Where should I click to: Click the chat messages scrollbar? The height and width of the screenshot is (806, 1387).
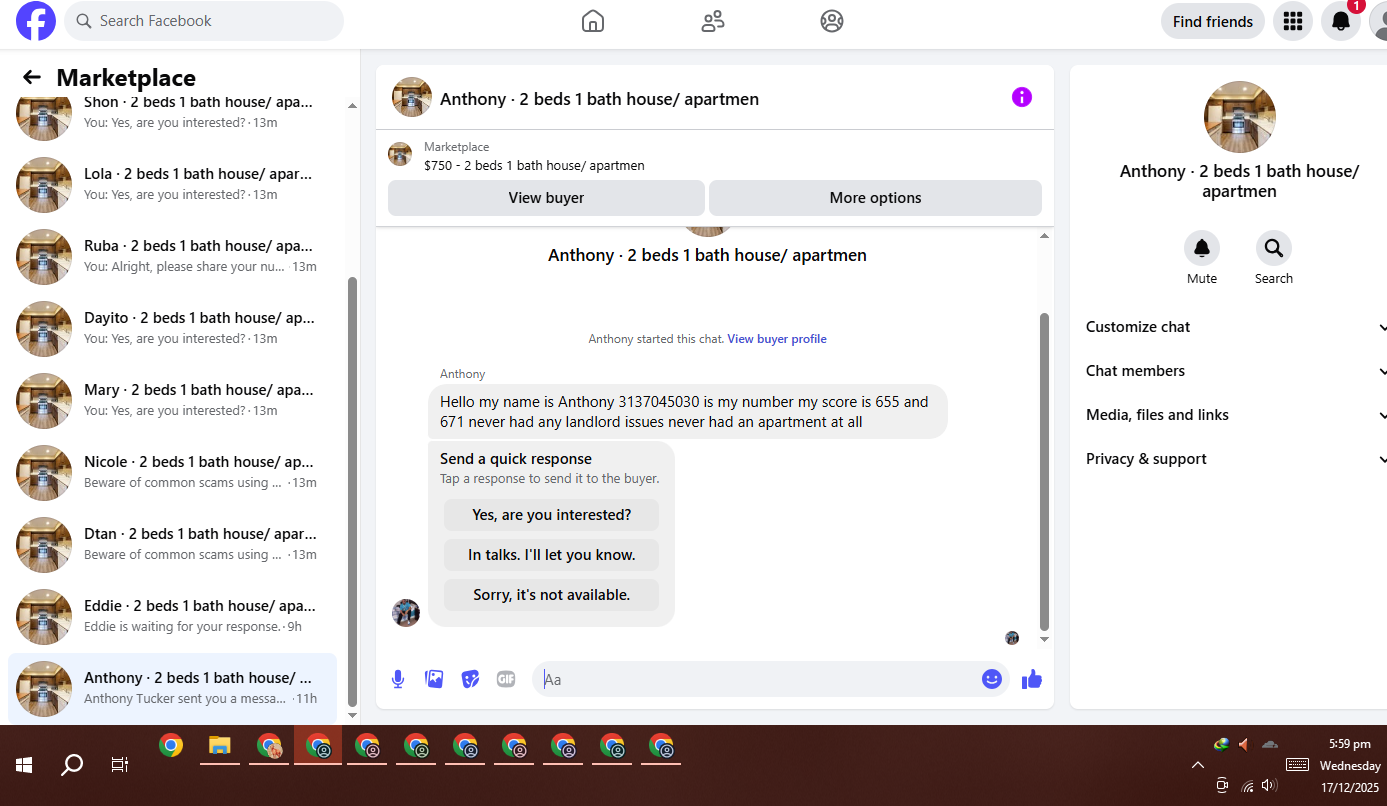pyautogui.click(x=1045, y=470)
